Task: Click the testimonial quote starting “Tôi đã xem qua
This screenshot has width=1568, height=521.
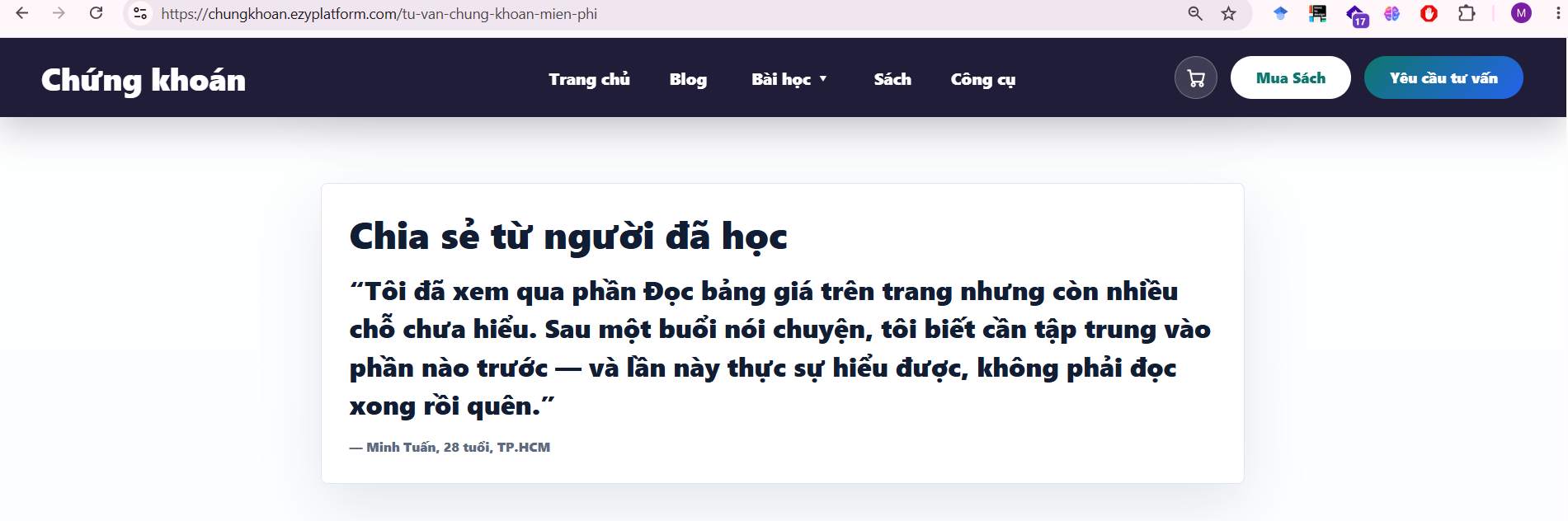Action: coord(780,349)
